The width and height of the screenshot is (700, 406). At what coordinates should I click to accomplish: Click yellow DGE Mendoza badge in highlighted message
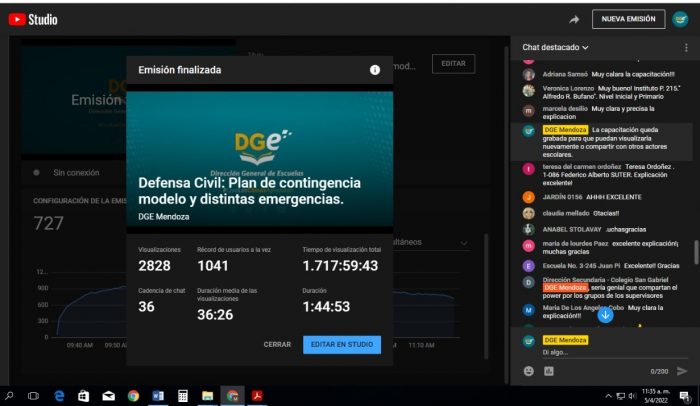tap(565, 130)
